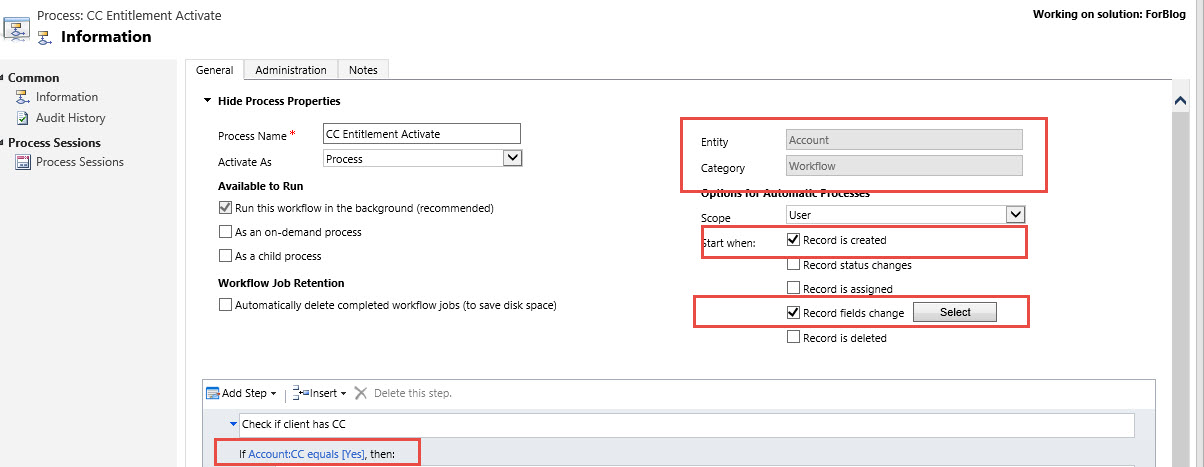Collapse the Check if client has CC step
The height and width of the screenshot is (467, 1204).
pos(233,424)
